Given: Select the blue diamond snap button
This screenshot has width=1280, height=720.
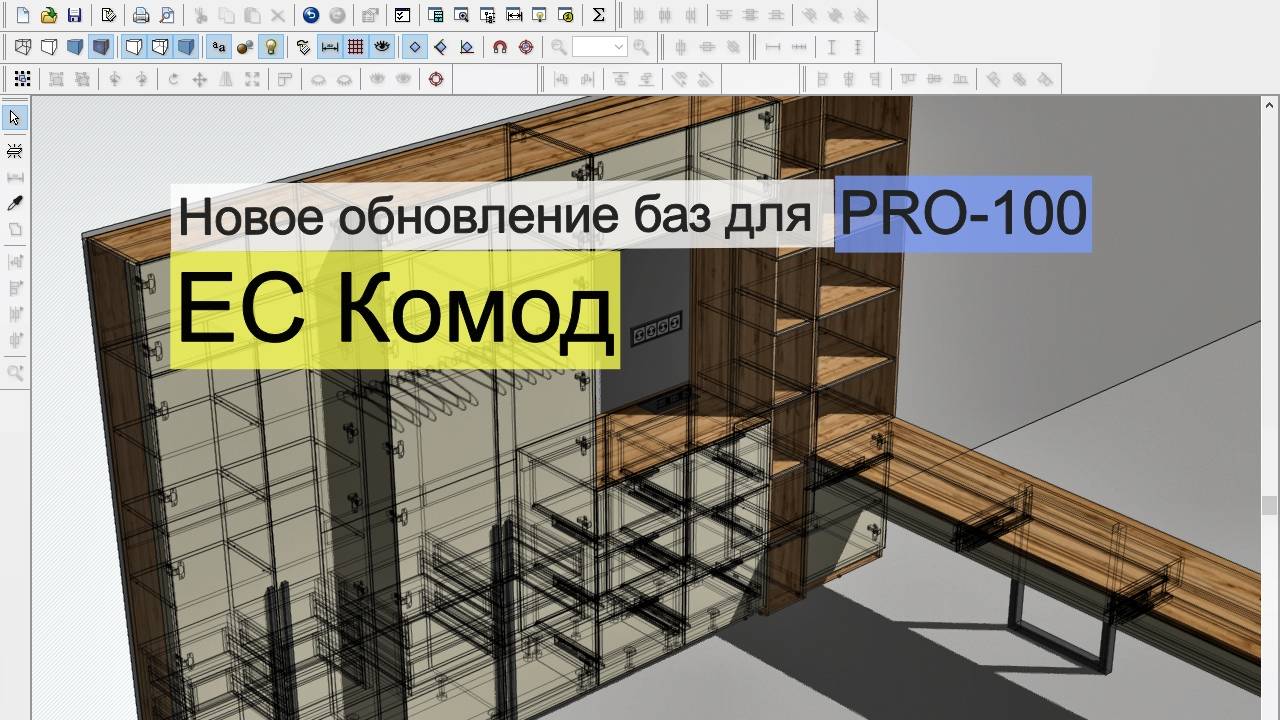Looking at the screenshot, I should pyautogui.click(x=415, y=47).
